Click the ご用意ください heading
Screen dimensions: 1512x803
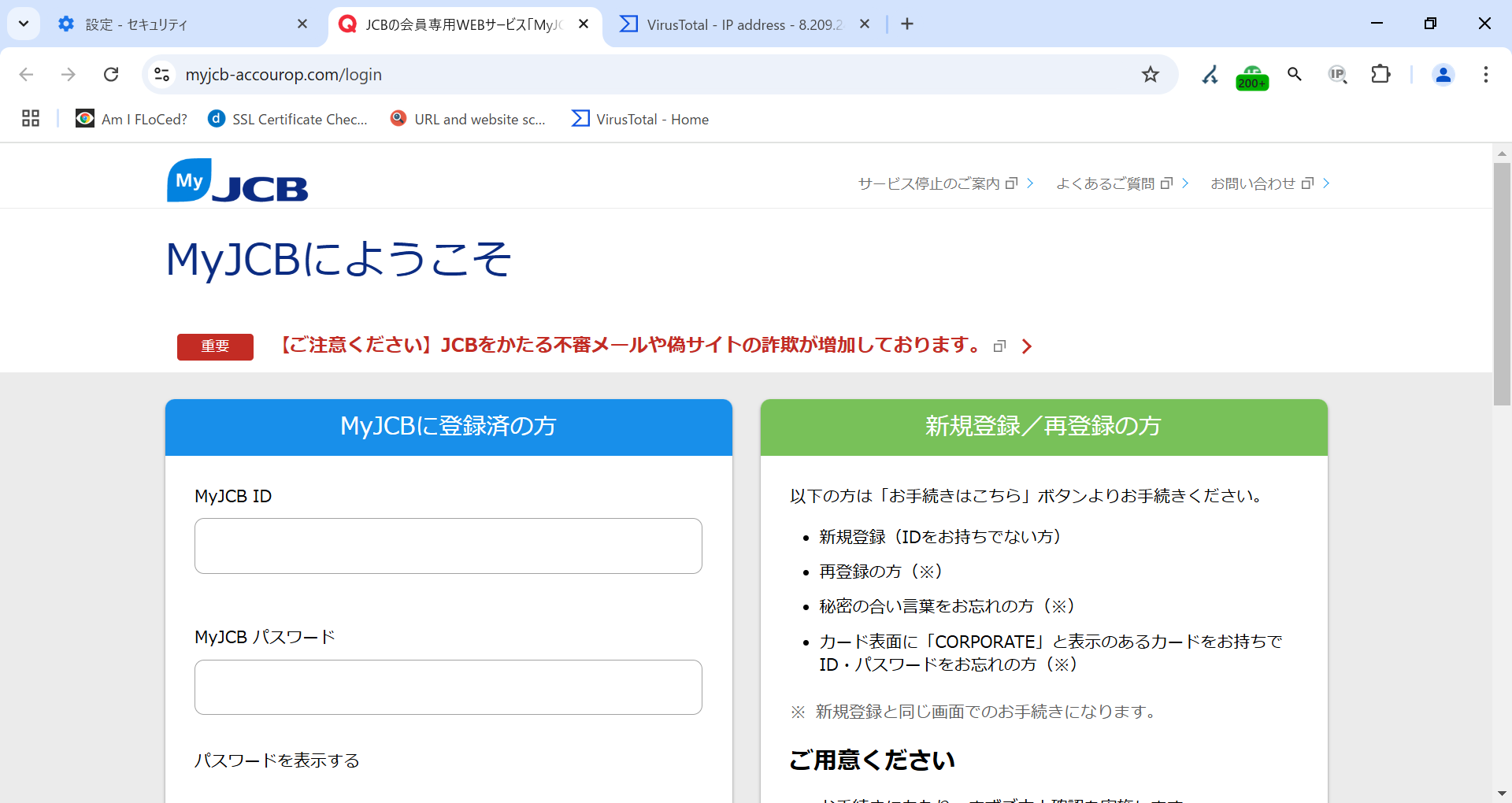click(872, 760)
